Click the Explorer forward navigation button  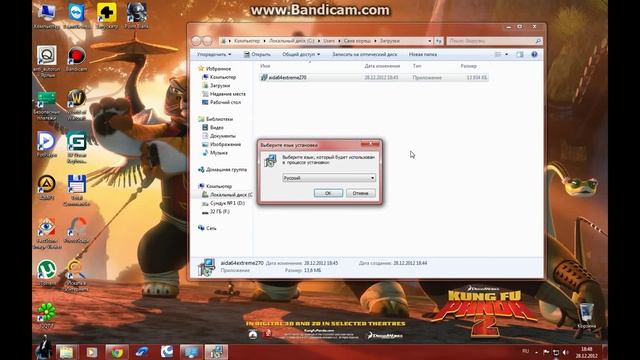click(x=207, y=41)
